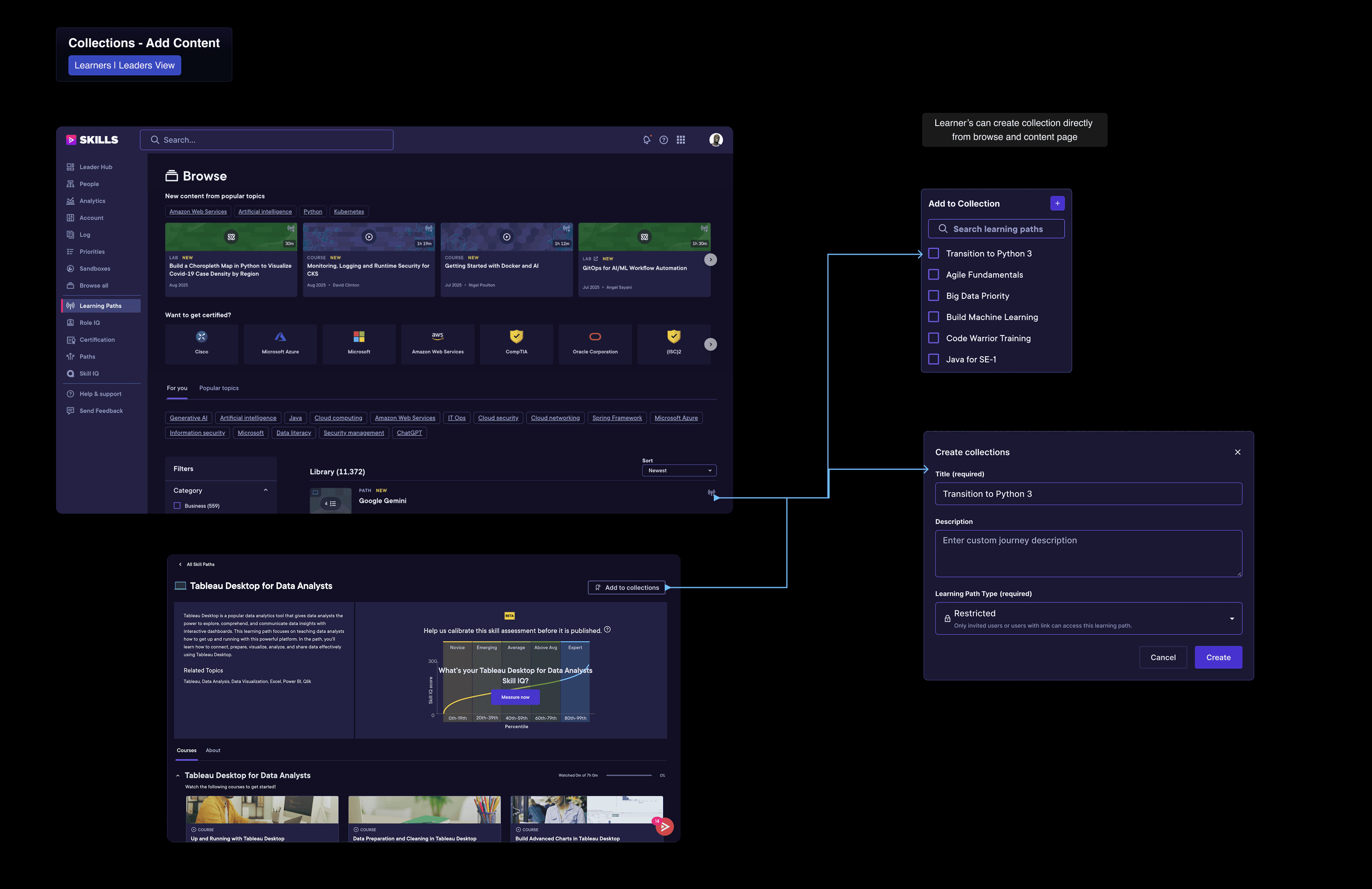Open the Kubernetes topic tag
The height and width of the screenshot is (889, 1372).
[x=349, y=211]
